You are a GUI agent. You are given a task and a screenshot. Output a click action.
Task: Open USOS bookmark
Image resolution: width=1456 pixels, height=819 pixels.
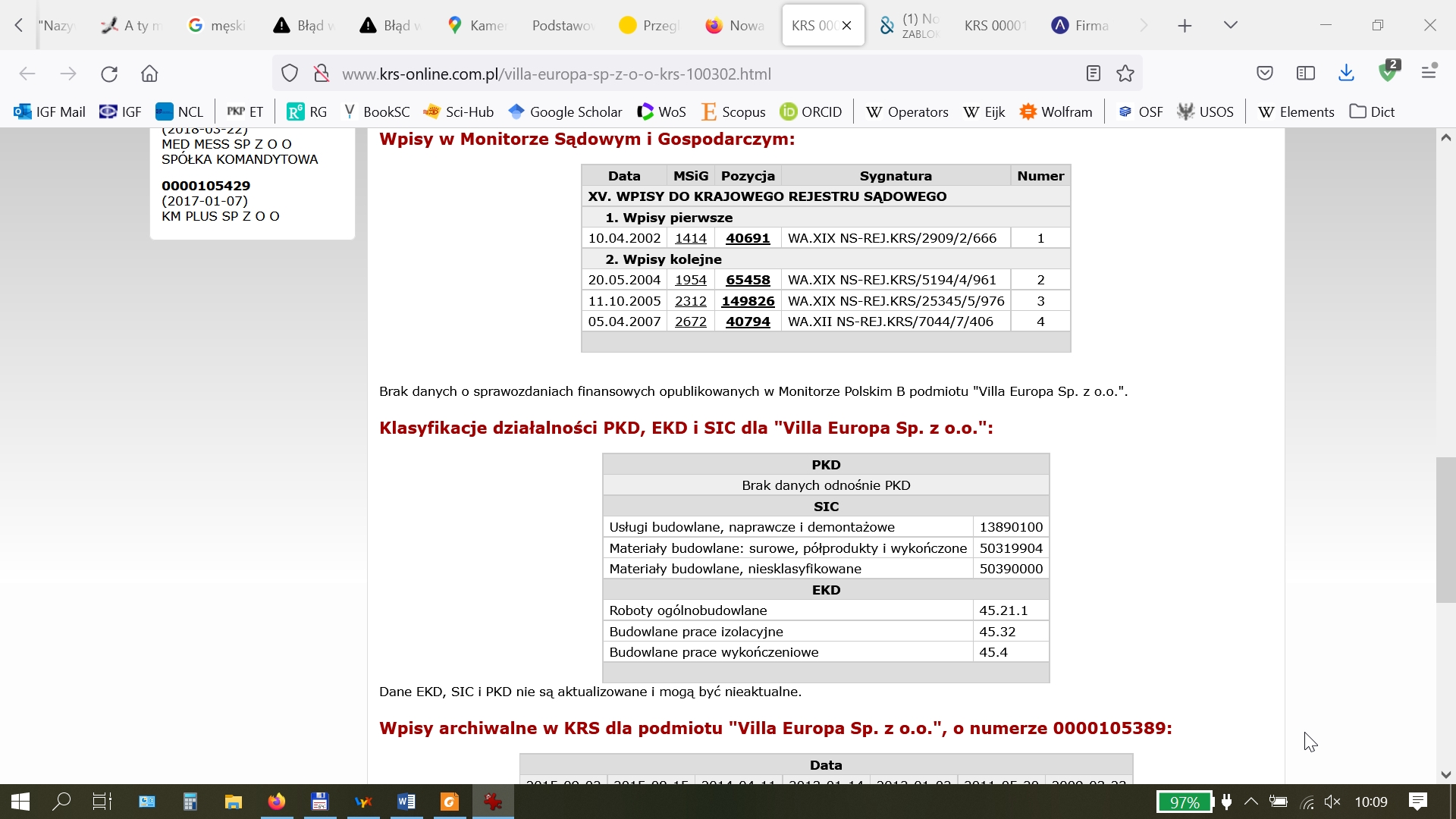point(1206,112)
